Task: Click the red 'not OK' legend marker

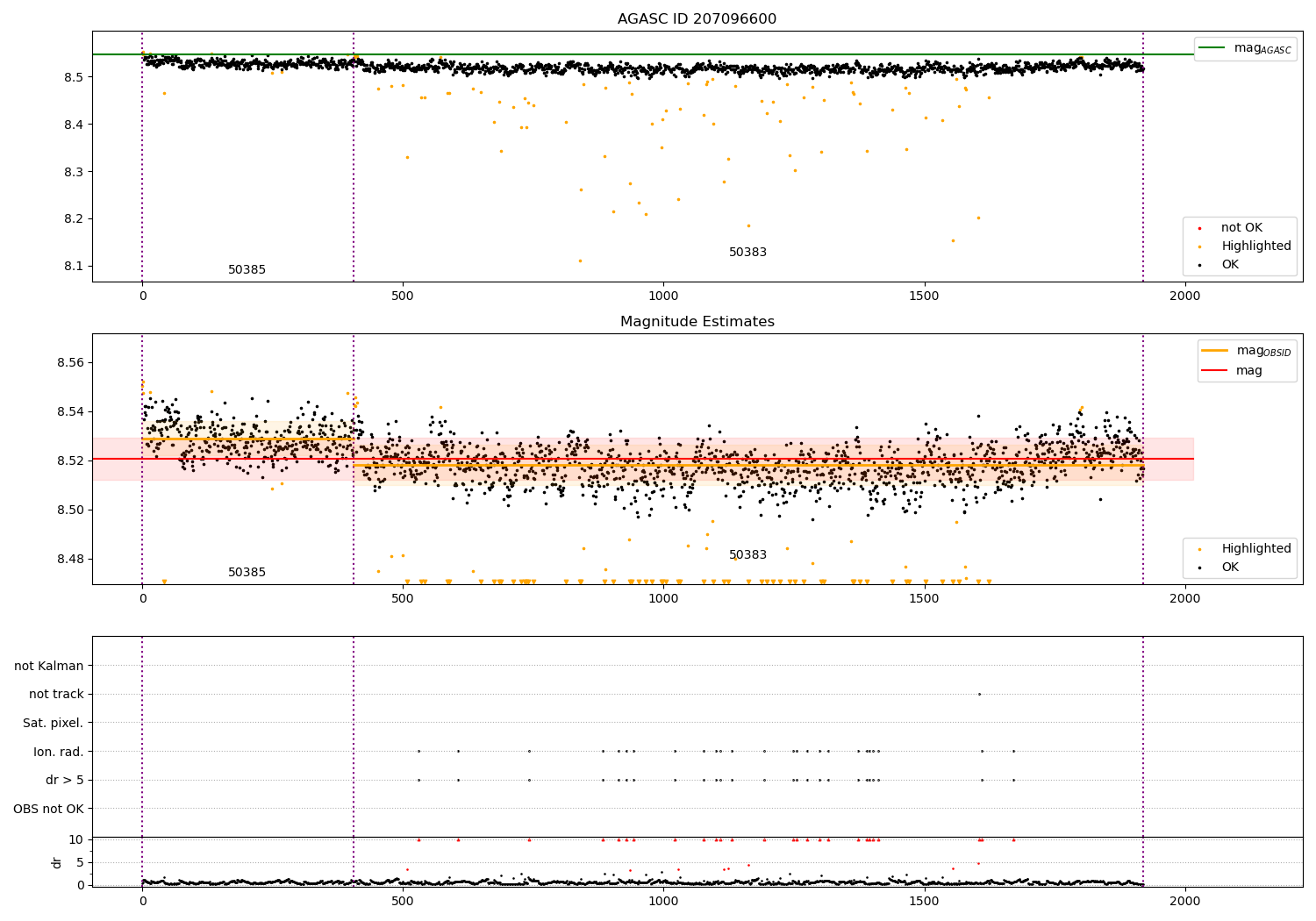Action: tap(1199, 228)
